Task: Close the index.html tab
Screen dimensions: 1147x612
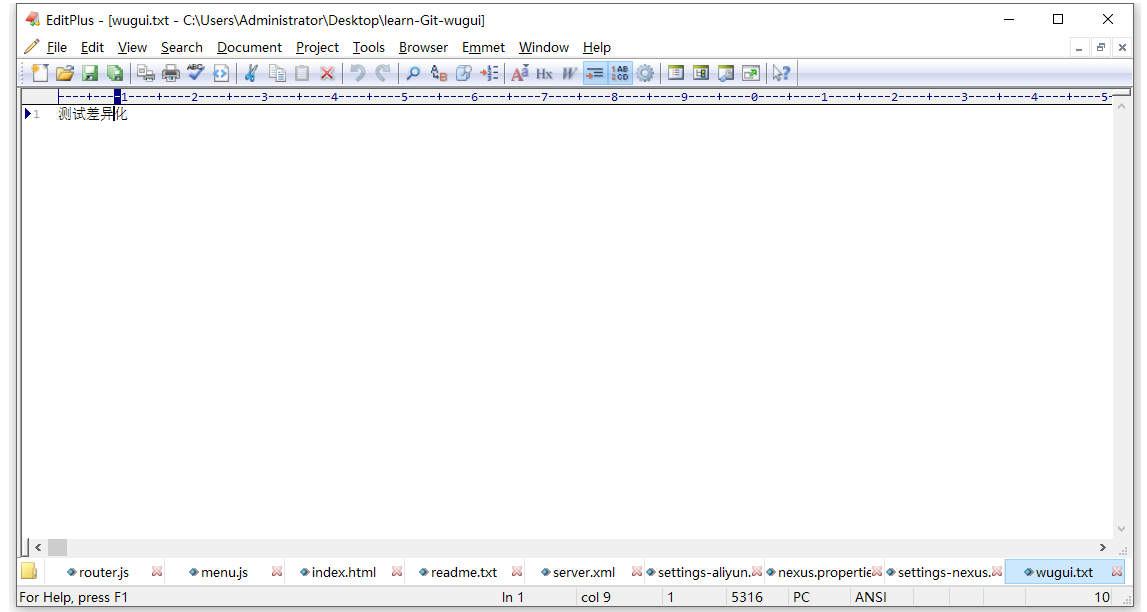Action: [x=396, y=572]
